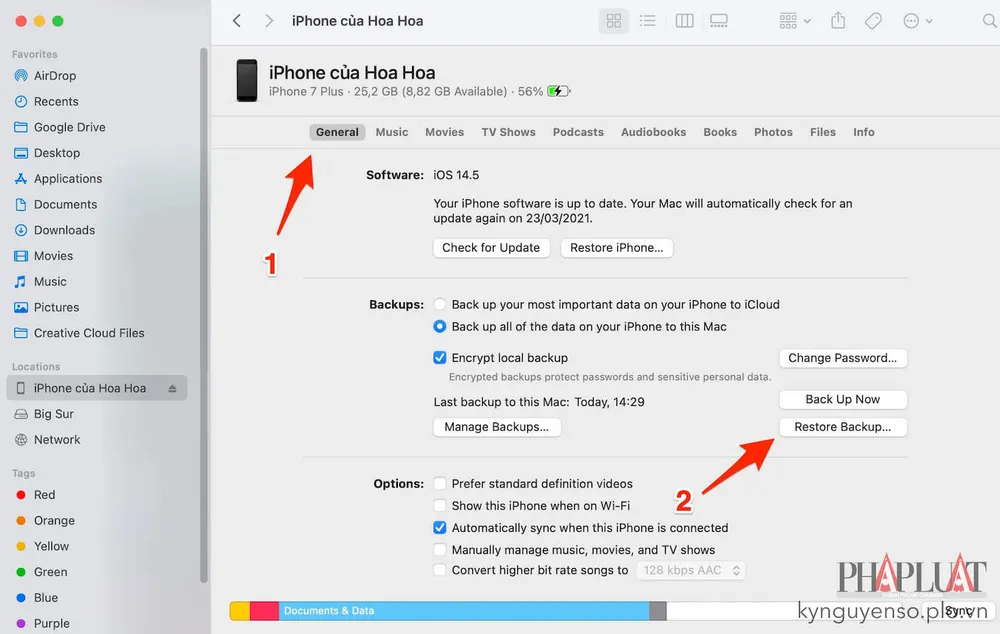The width and height of the screenshot is (1000, 634).
Task: Switch to the TV Shows tab
Action: (x=508, y=132)
